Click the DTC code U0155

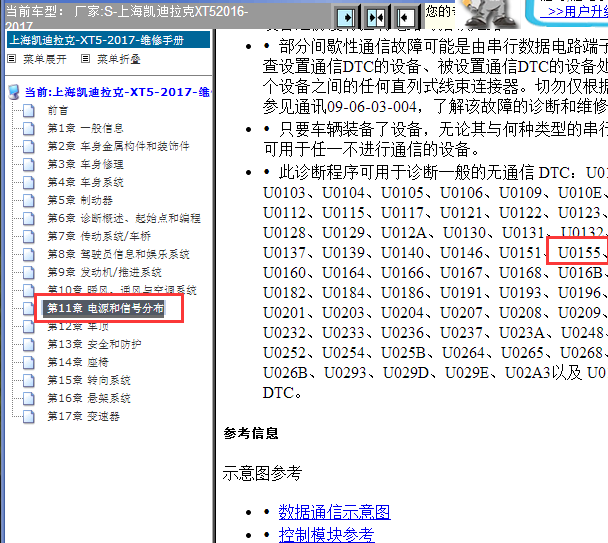pos(579,253)
